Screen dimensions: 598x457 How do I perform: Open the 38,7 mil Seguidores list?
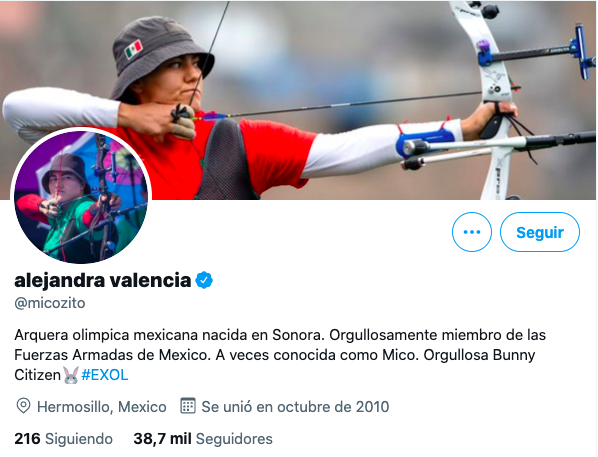click(x=203, y=439)
